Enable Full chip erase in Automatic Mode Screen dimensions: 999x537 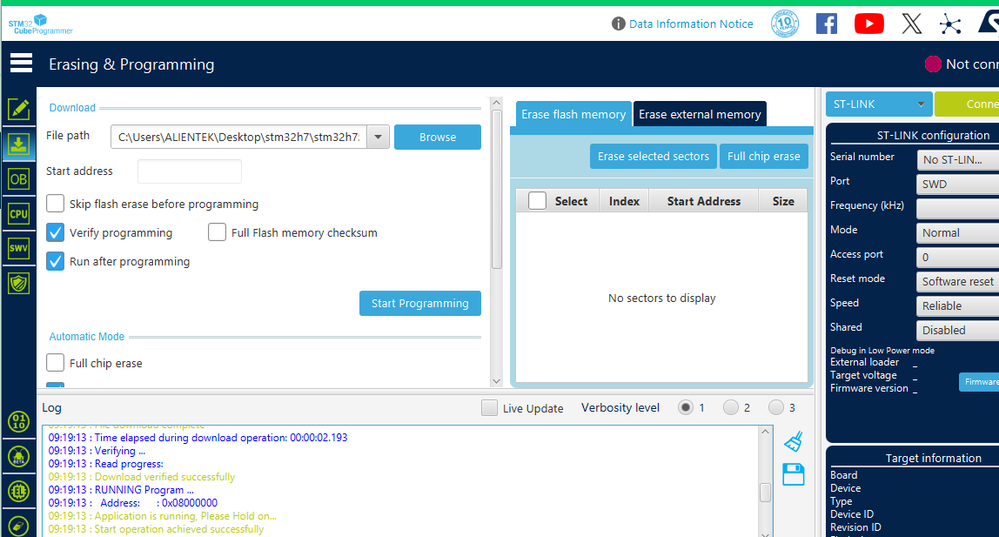(x=55, y=363)
